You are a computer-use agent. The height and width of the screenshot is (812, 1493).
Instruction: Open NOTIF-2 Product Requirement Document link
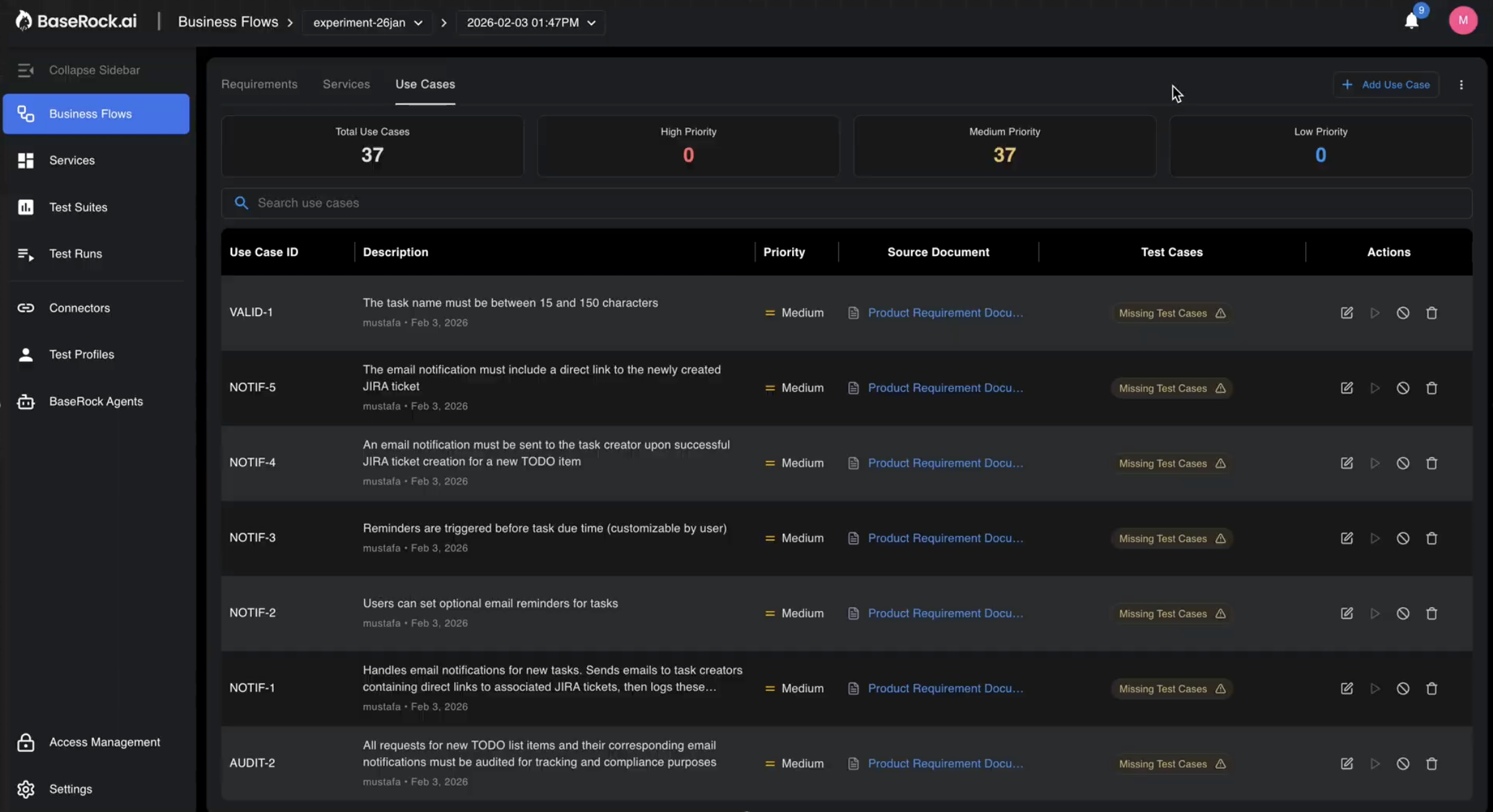click(x=945, y=614)
